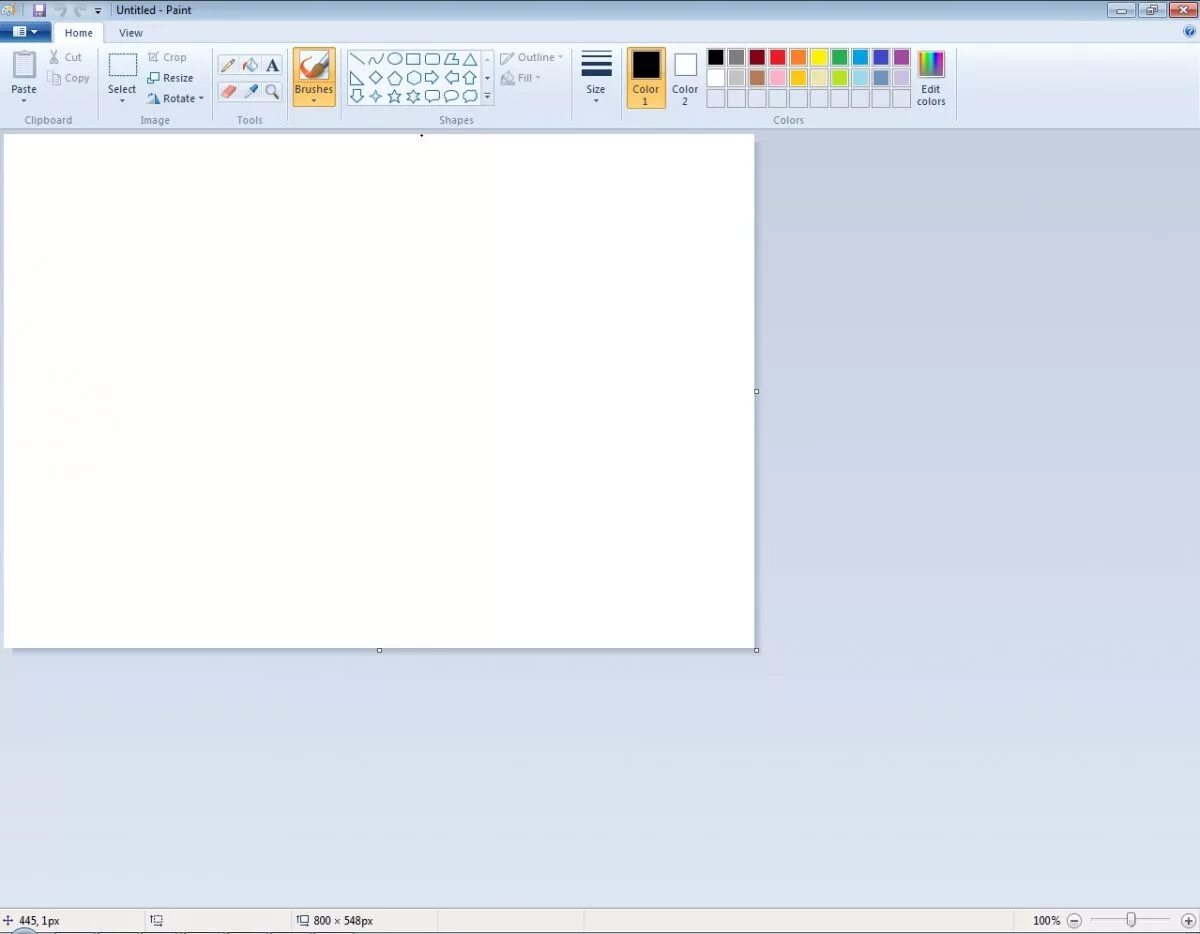Pick the Four-point star shape
The height and width of the screenshot is (934, 1200).
pyautogui.click(x=376, y=96)
